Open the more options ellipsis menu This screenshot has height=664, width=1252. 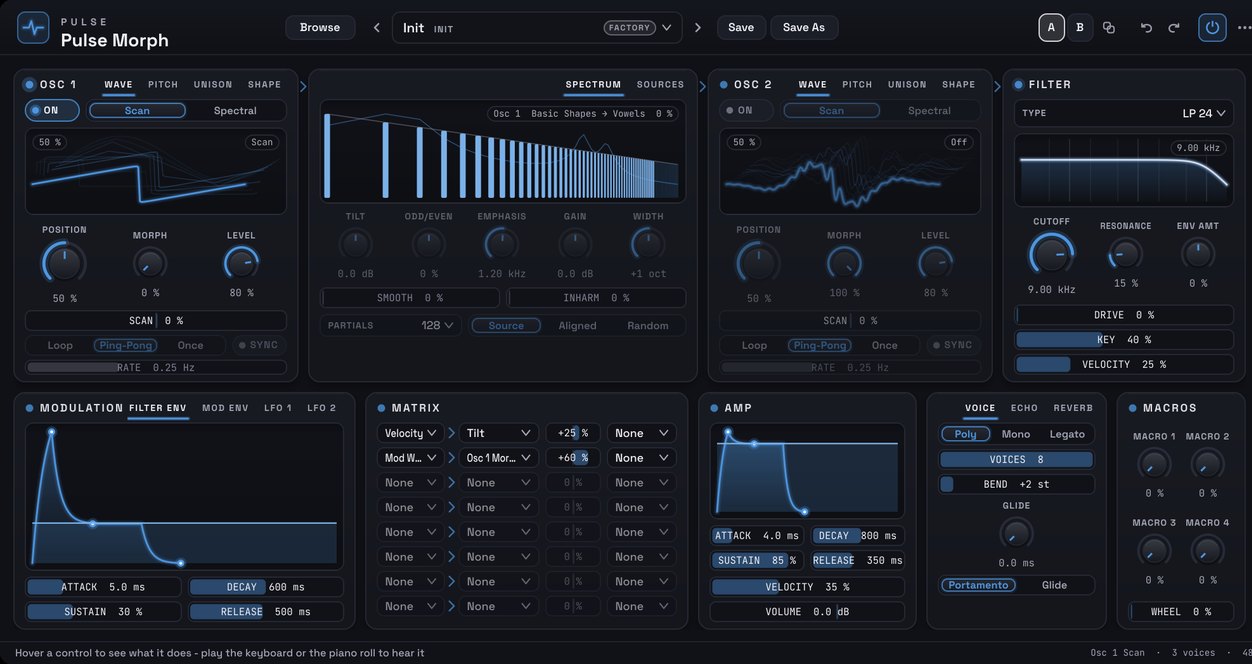pyautogui.click(x=1243, y=28)
